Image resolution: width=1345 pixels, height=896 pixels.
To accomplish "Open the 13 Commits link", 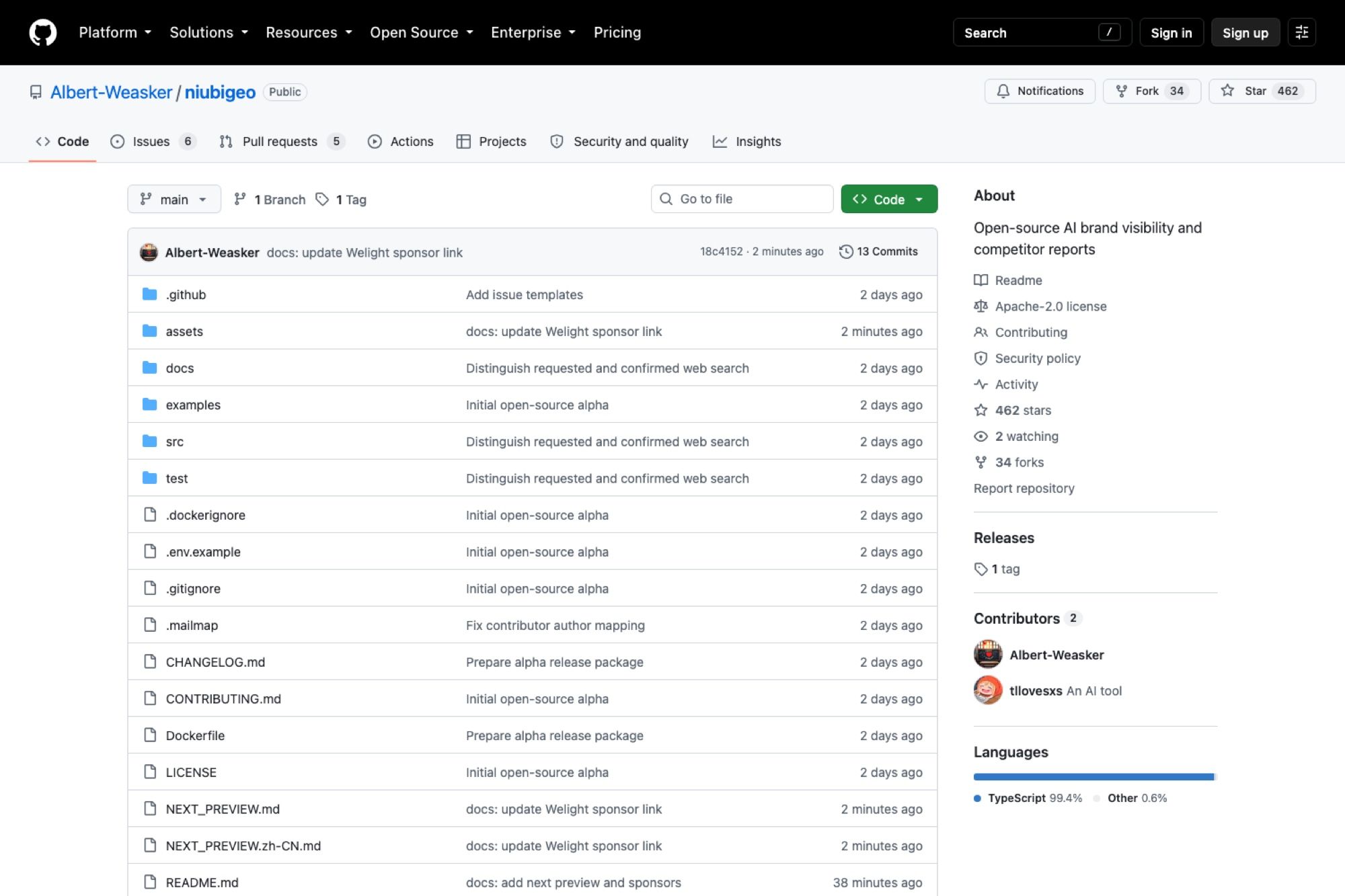I will click(878, 251).
